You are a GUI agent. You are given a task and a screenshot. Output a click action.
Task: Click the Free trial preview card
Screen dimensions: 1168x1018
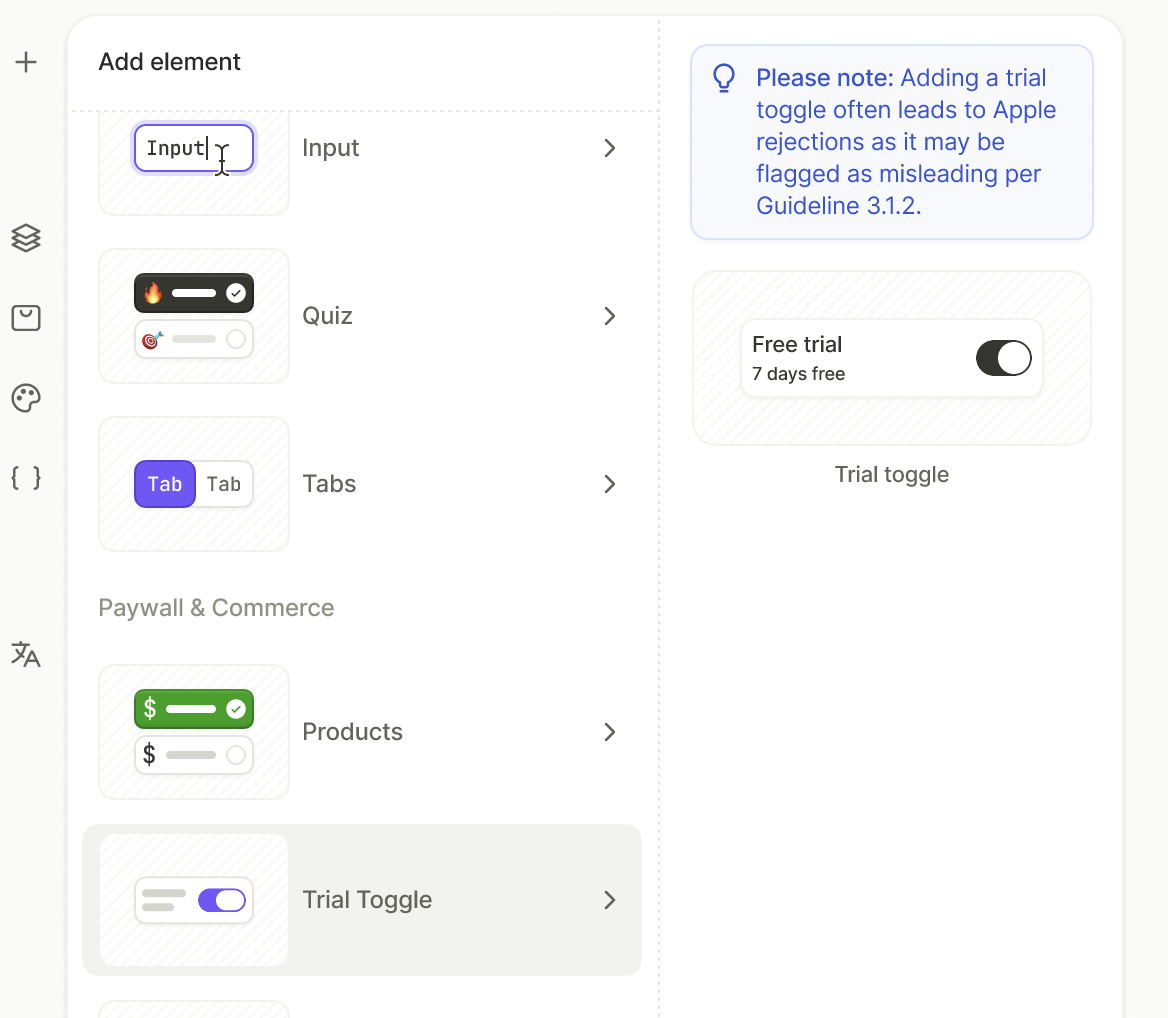892,358
